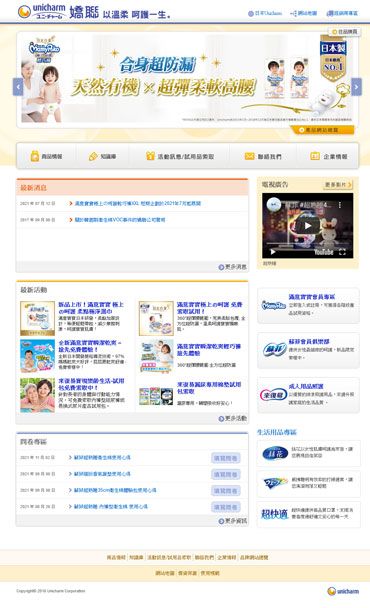Open the 活動訊息/試用品索取 navigation tab

[x=180, y=156]
